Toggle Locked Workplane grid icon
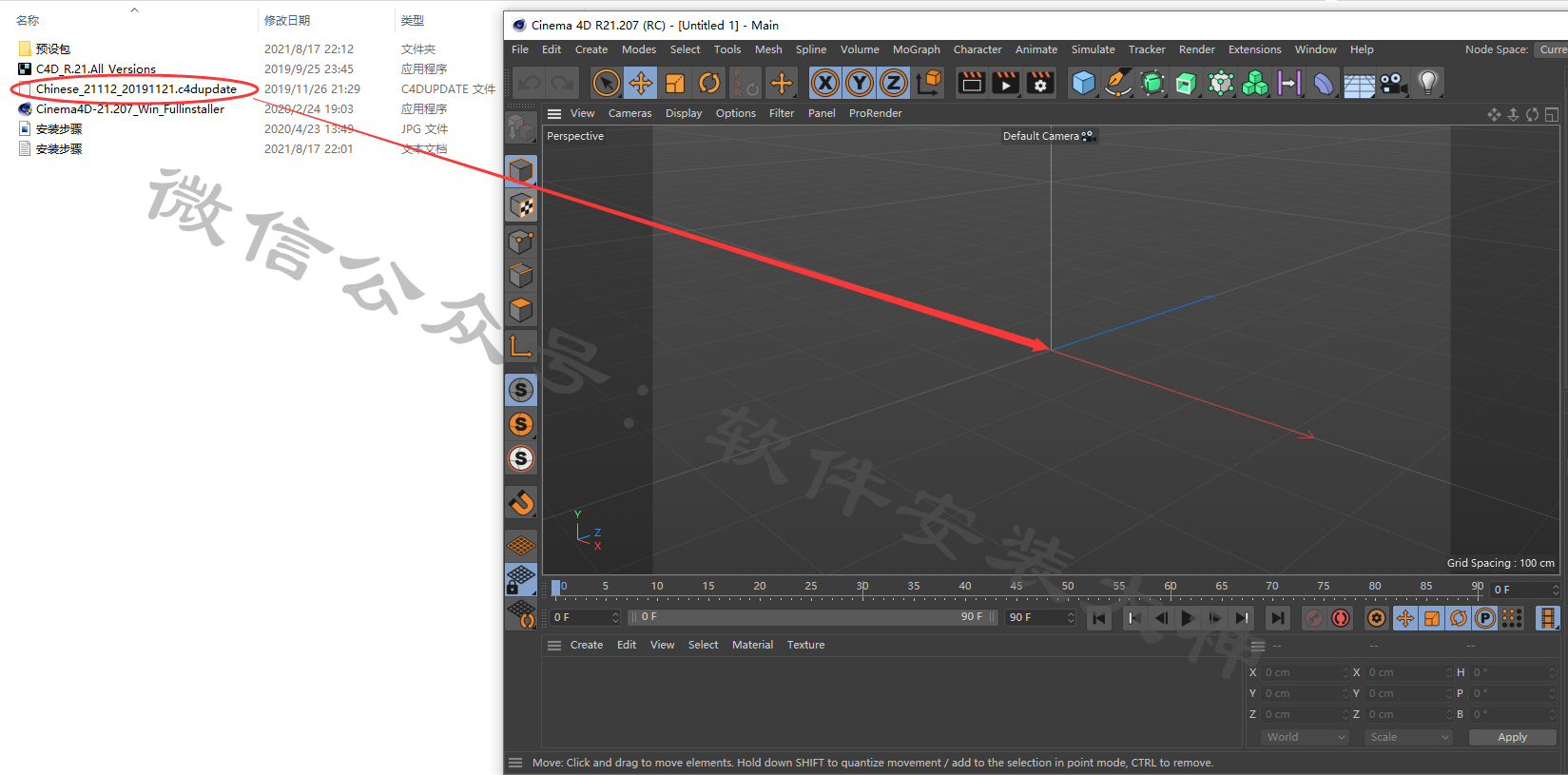 (x=521, y=579)
